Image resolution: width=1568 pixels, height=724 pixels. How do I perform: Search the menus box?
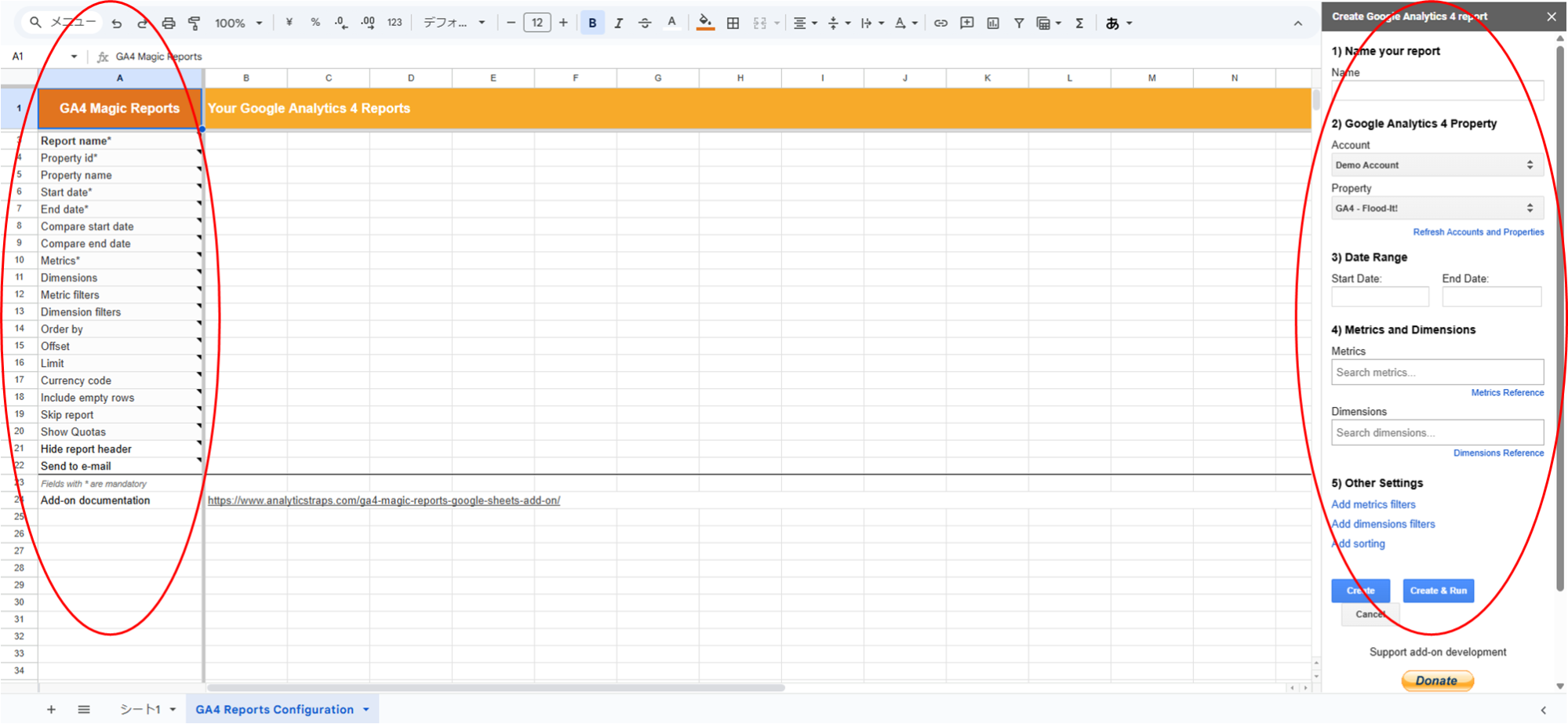63,23
